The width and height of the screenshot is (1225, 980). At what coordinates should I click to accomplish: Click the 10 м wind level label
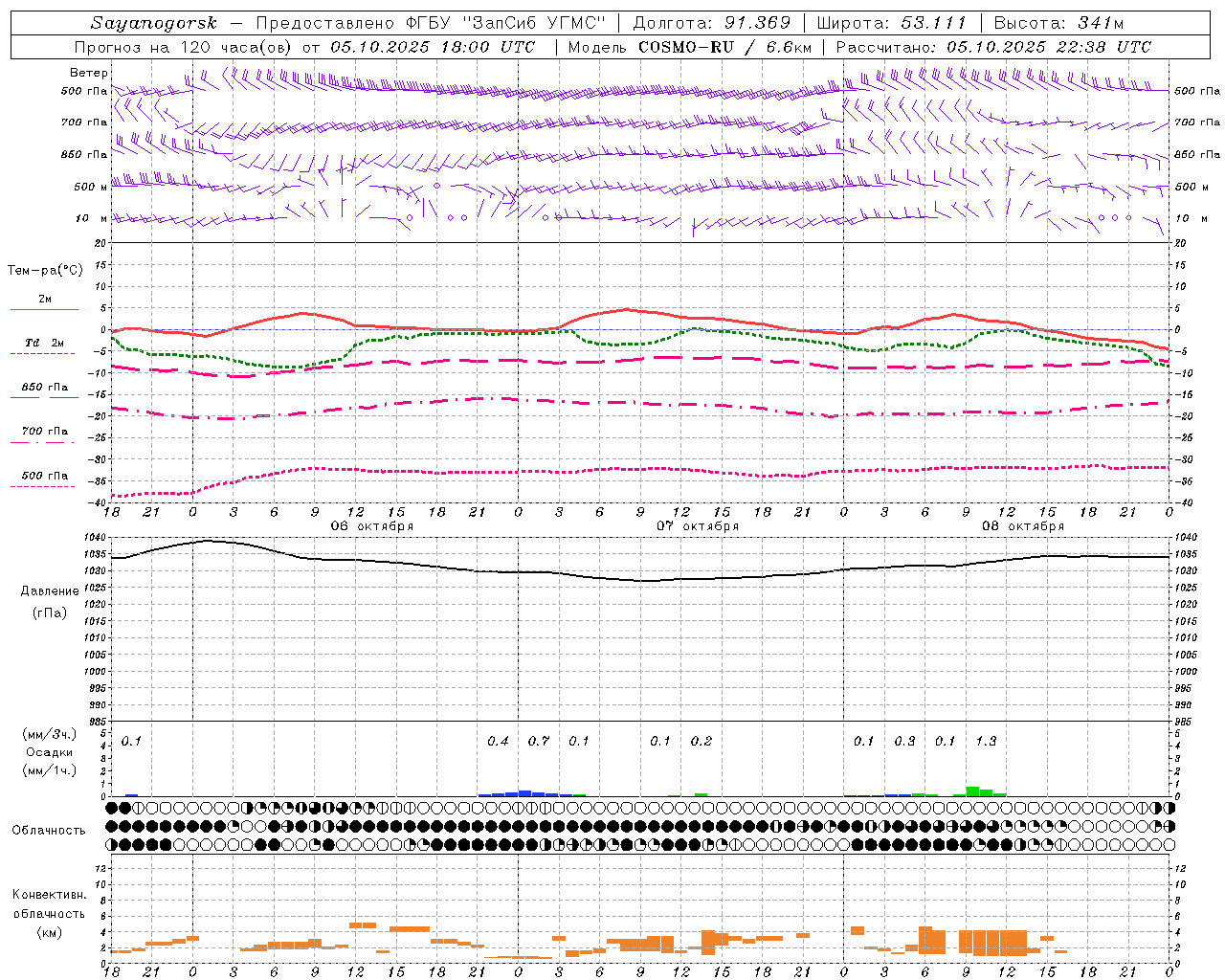click(91, 218)
